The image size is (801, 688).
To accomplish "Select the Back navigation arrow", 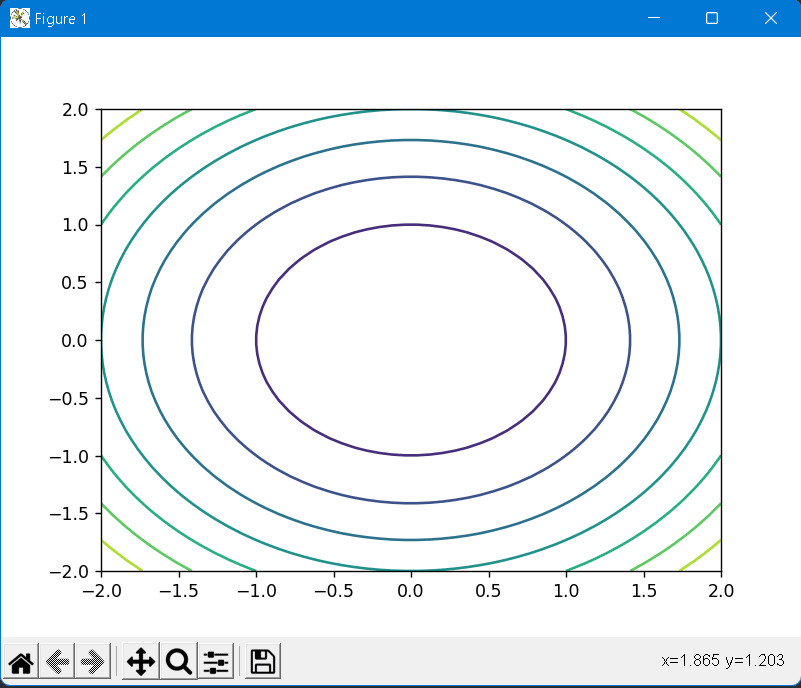I will (x=57, y=662).
